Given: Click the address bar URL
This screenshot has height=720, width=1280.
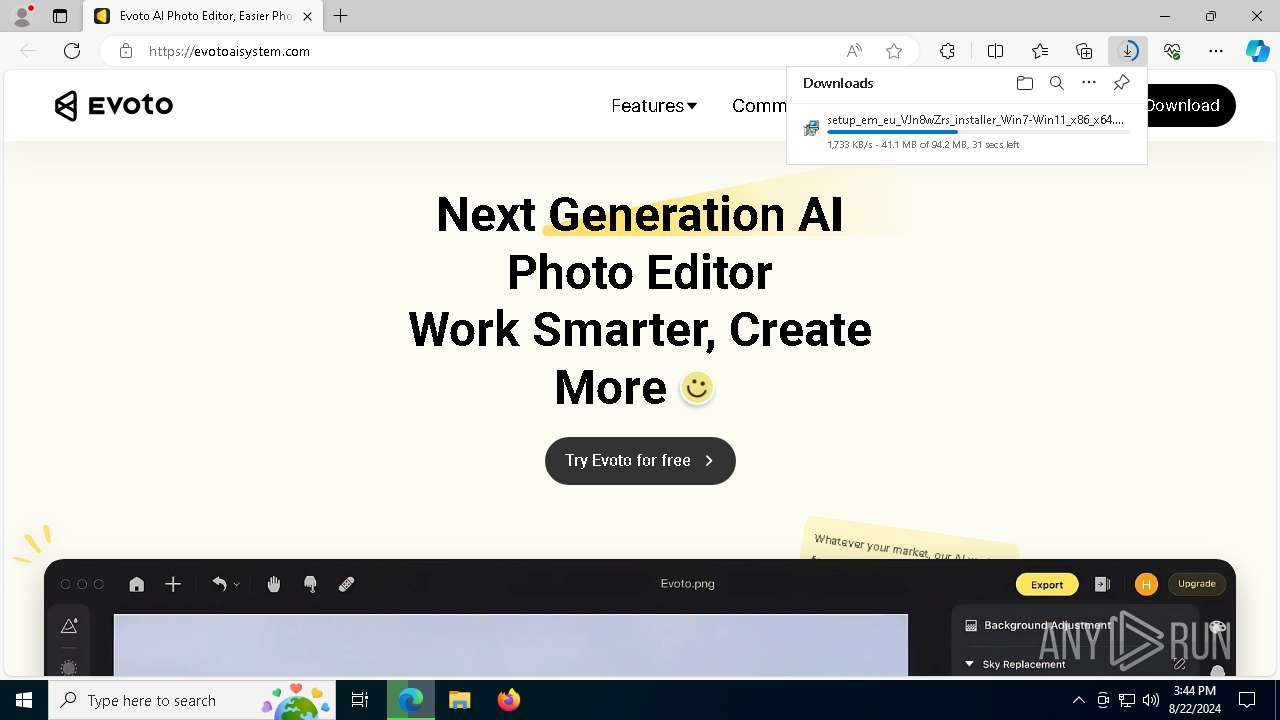Looking at the screenshot, I should click(229, 51).
